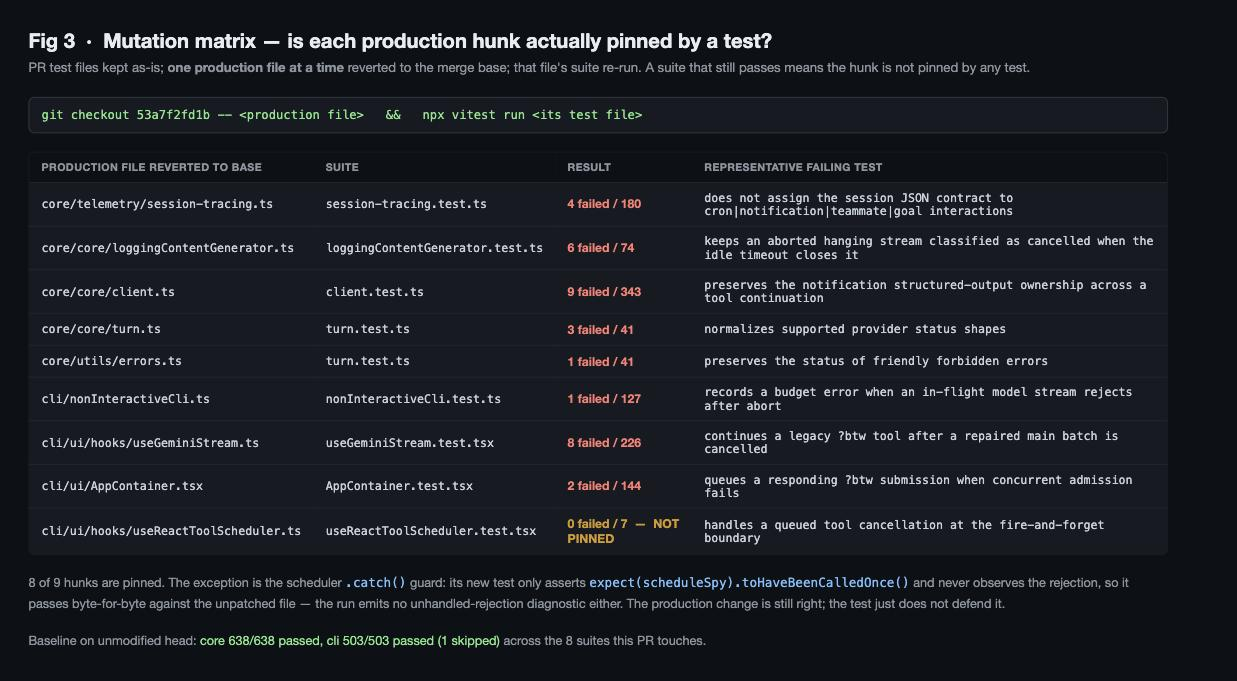Screen dimensions: 1237x681
Task: Click 'continues a legacy ?btw tool' test
Action: pyautogui.click(x=911, y=443)
